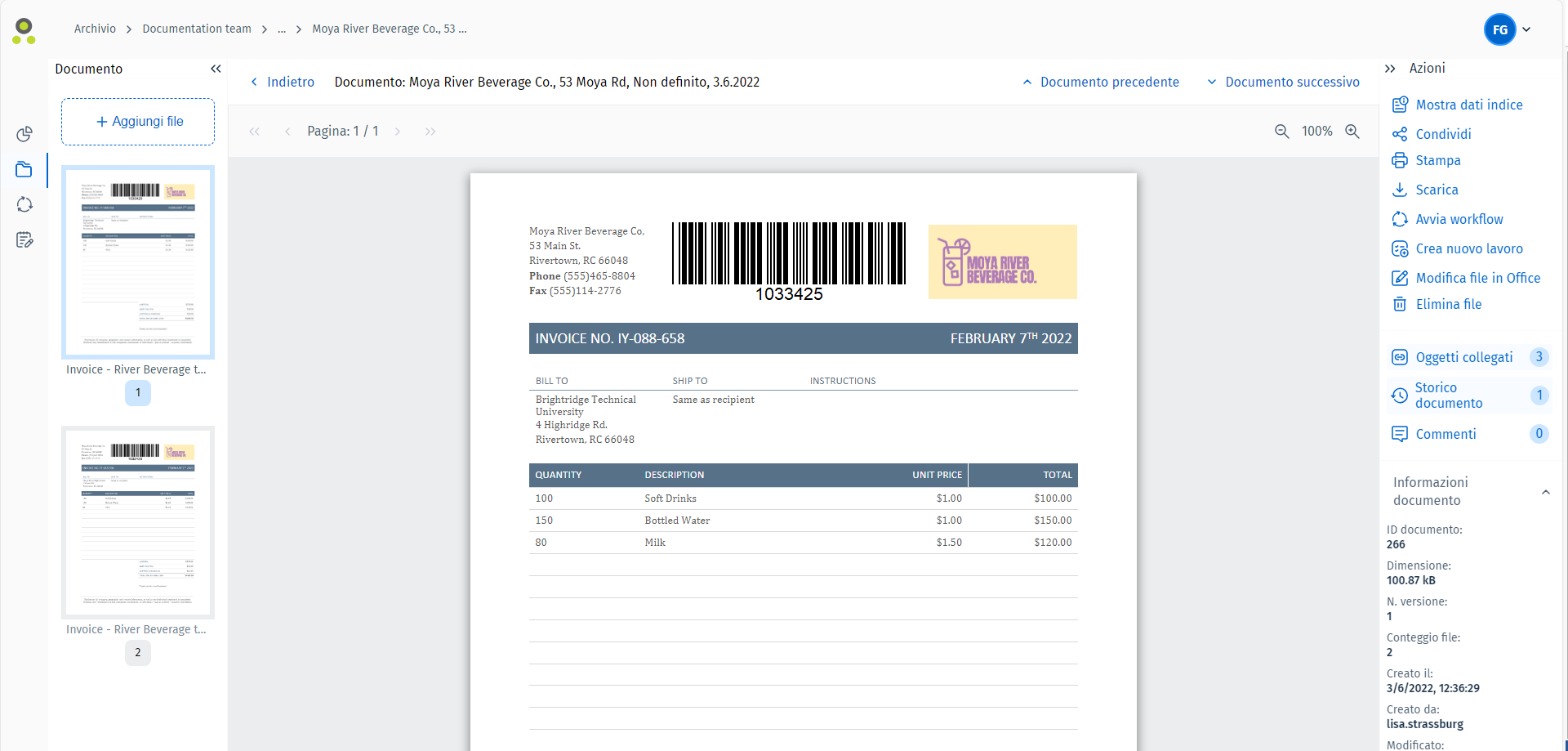Click the ellipsis breadcrumb
This screenshot has width=1568, height=751.
pyautogui.click(x=282, y=29)
